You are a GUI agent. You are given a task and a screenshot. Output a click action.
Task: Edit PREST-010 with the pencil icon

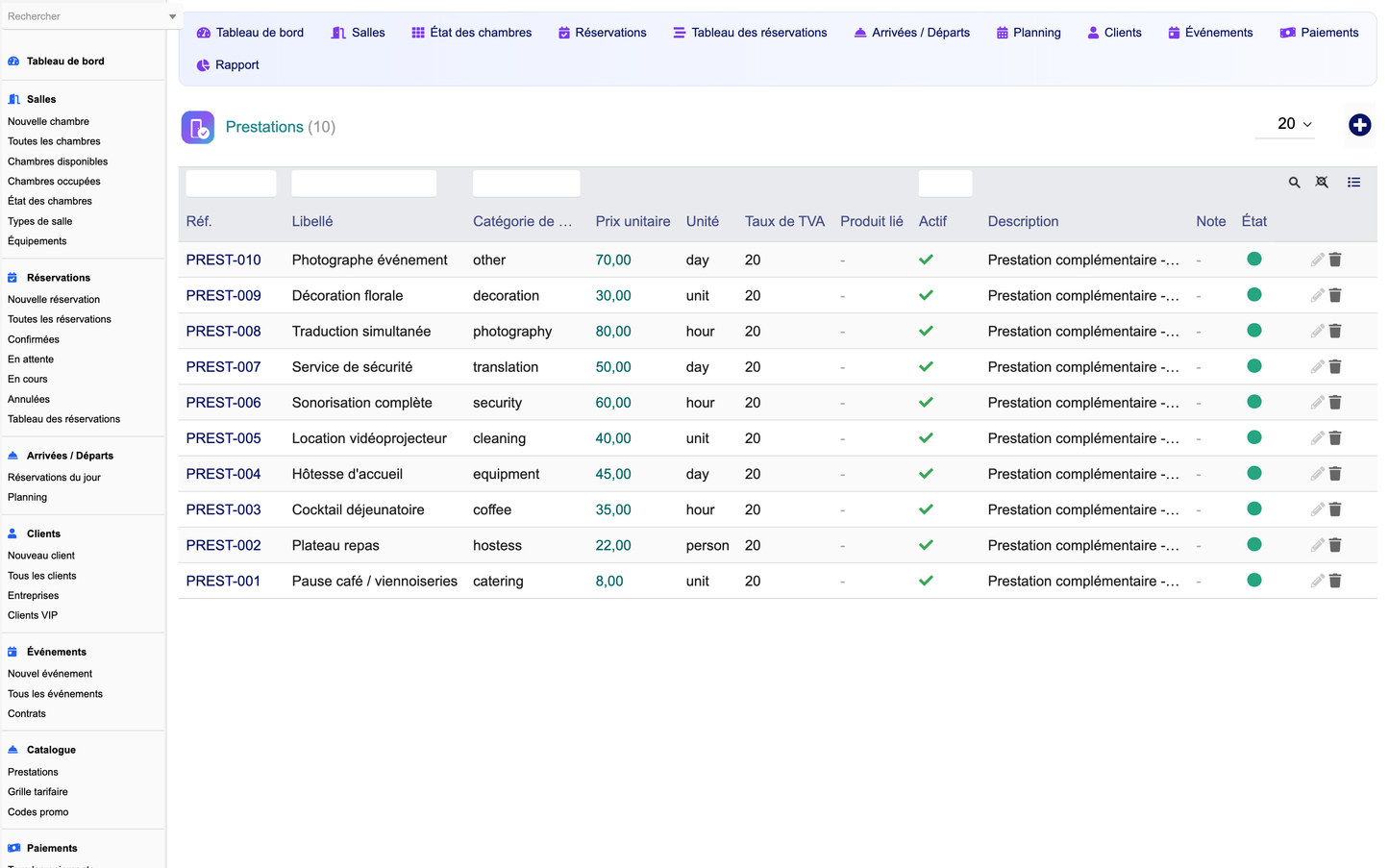pos(1318,260)
